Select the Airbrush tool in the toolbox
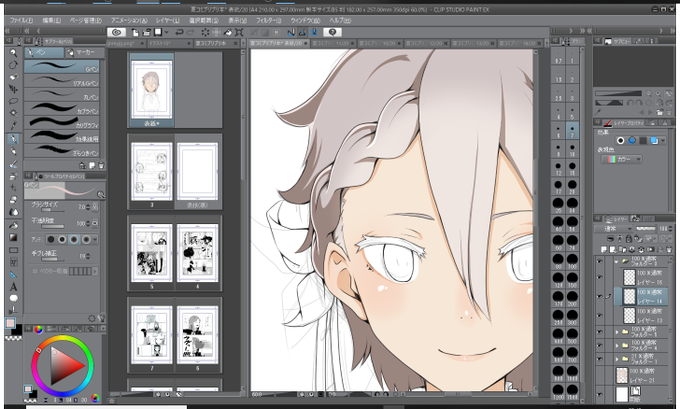680x409 pixels. [x=13, y=176]
